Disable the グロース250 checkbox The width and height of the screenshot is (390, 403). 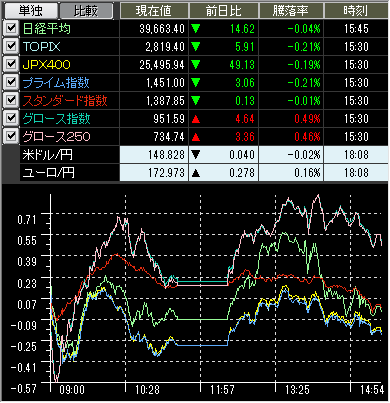11,136
